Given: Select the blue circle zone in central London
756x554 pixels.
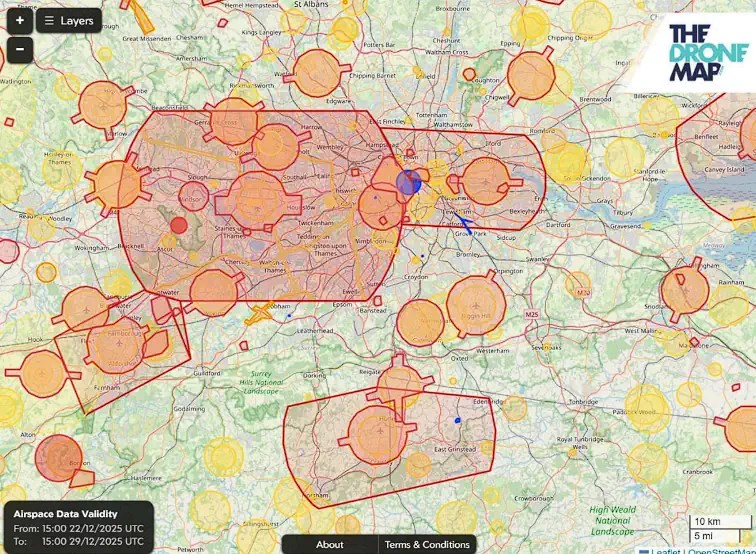Looking at the screenshot, I should pyautogui.click(x=408, y=182).
